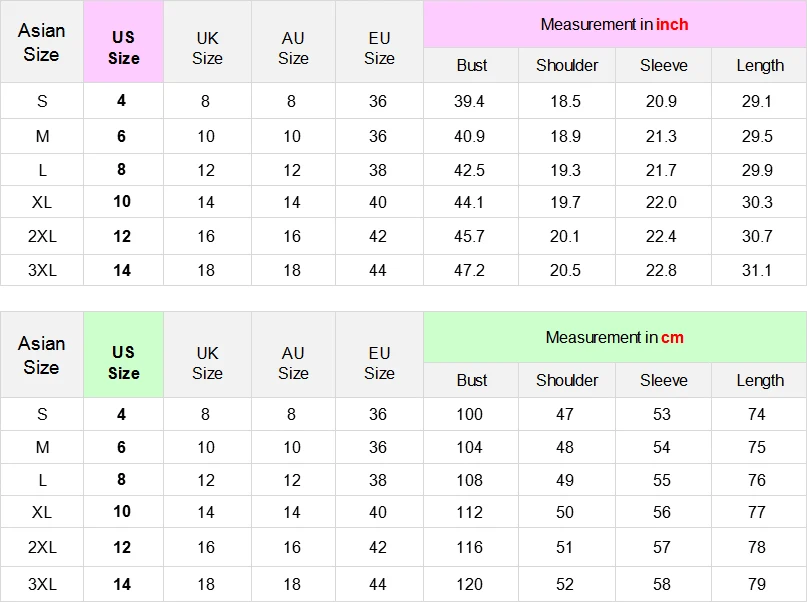Click Sleeve value 22.4 in 2XL row

pos(661,236)
